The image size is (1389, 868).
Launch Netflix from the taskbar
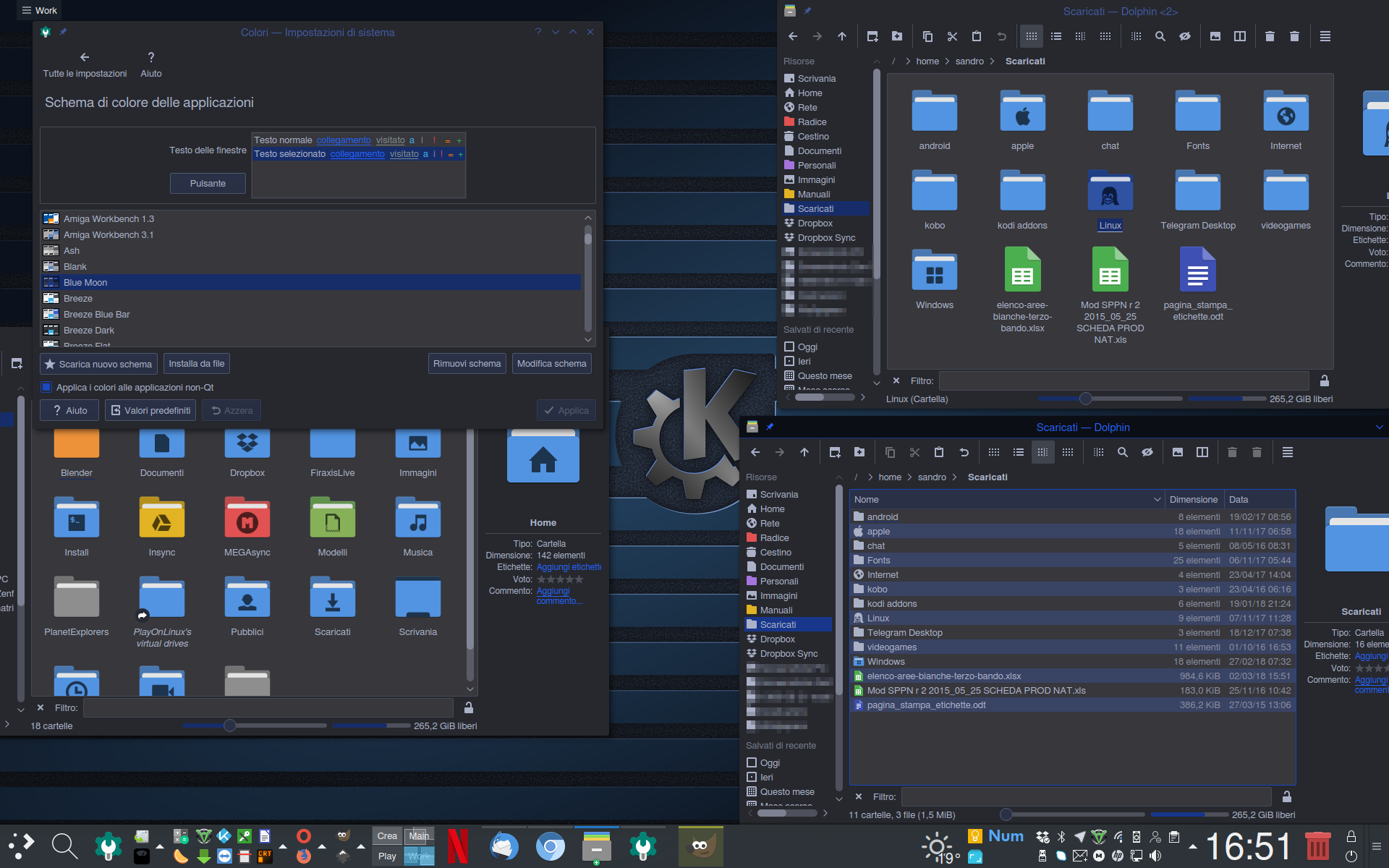(x=457, y=846)
